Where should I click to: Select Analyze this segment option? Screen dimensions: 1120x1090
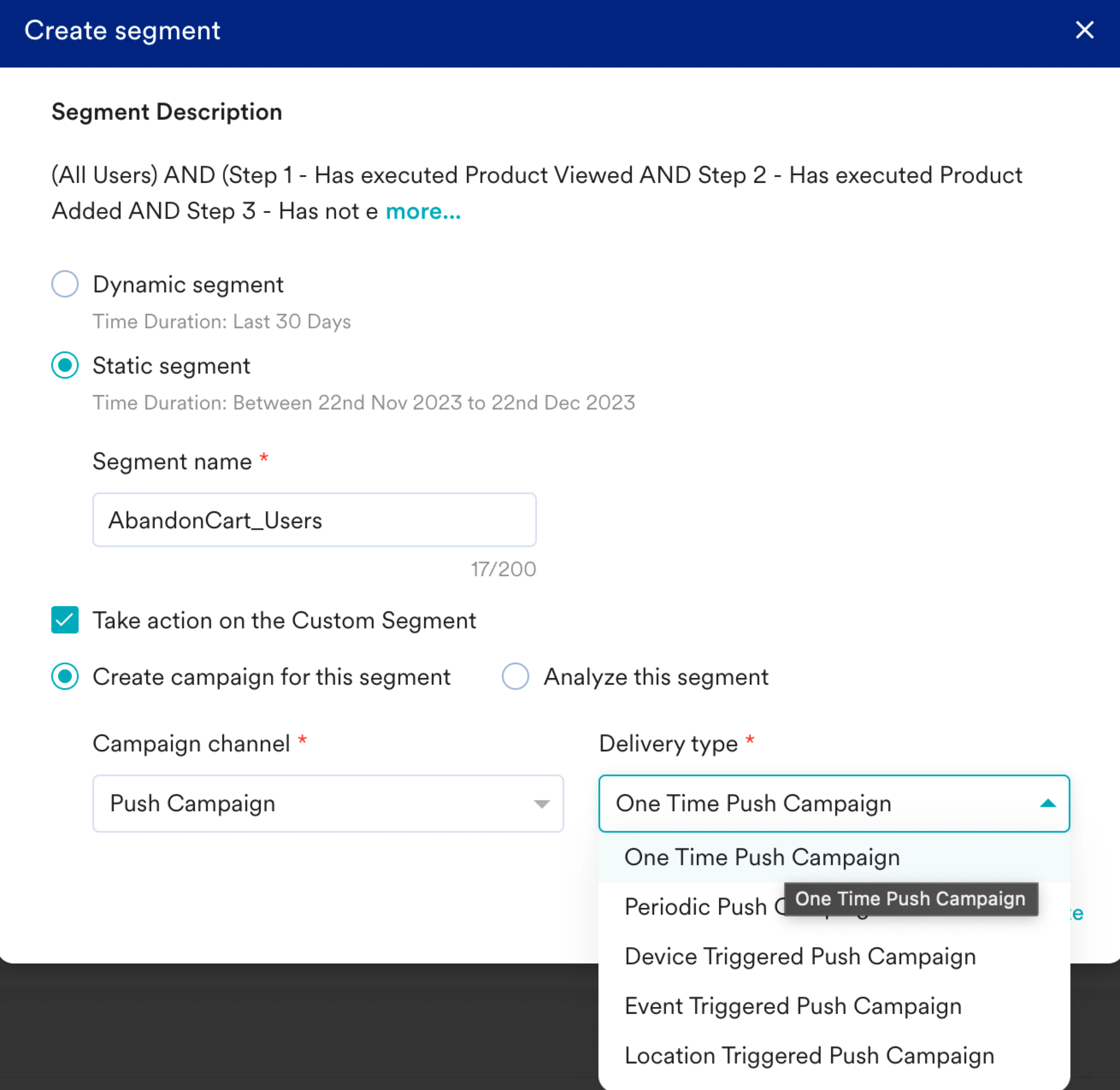pos(515,677)
